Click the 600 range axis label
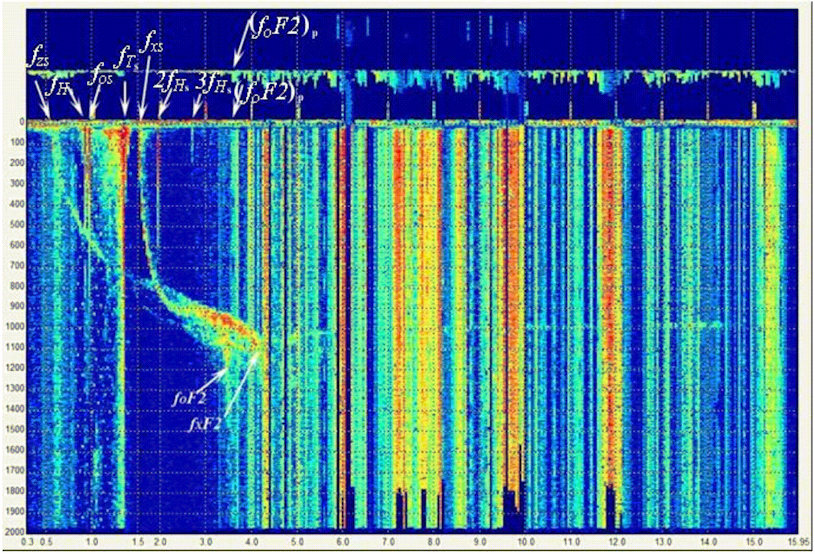Image resolution: width=815 pixels, height=554 pixels. click(x=16, y=244)
